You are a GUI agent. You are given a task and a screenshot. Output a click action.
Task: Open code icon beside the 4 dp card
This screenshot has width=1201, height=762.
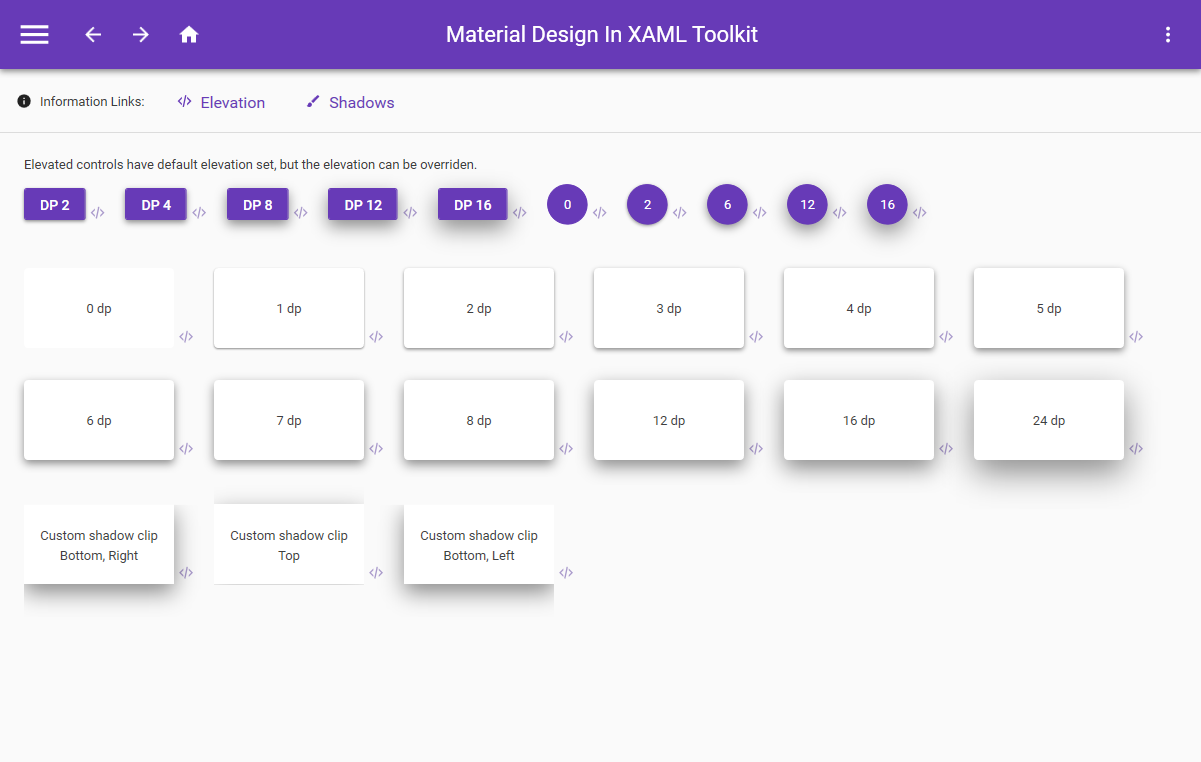click(946, 337)
